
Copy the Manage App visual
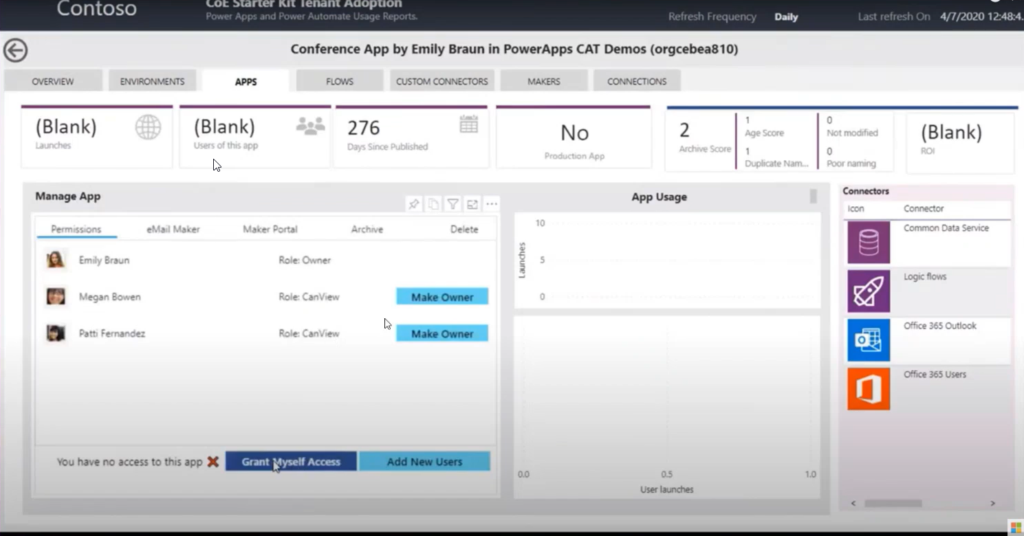tap(433, 204)
